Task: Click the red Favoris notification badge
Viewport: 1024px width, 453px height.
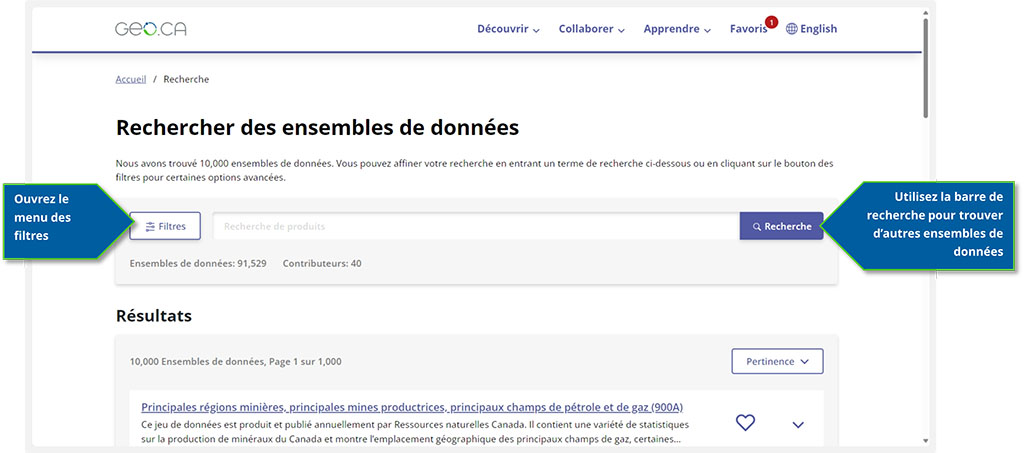Action: click(771, 21)
